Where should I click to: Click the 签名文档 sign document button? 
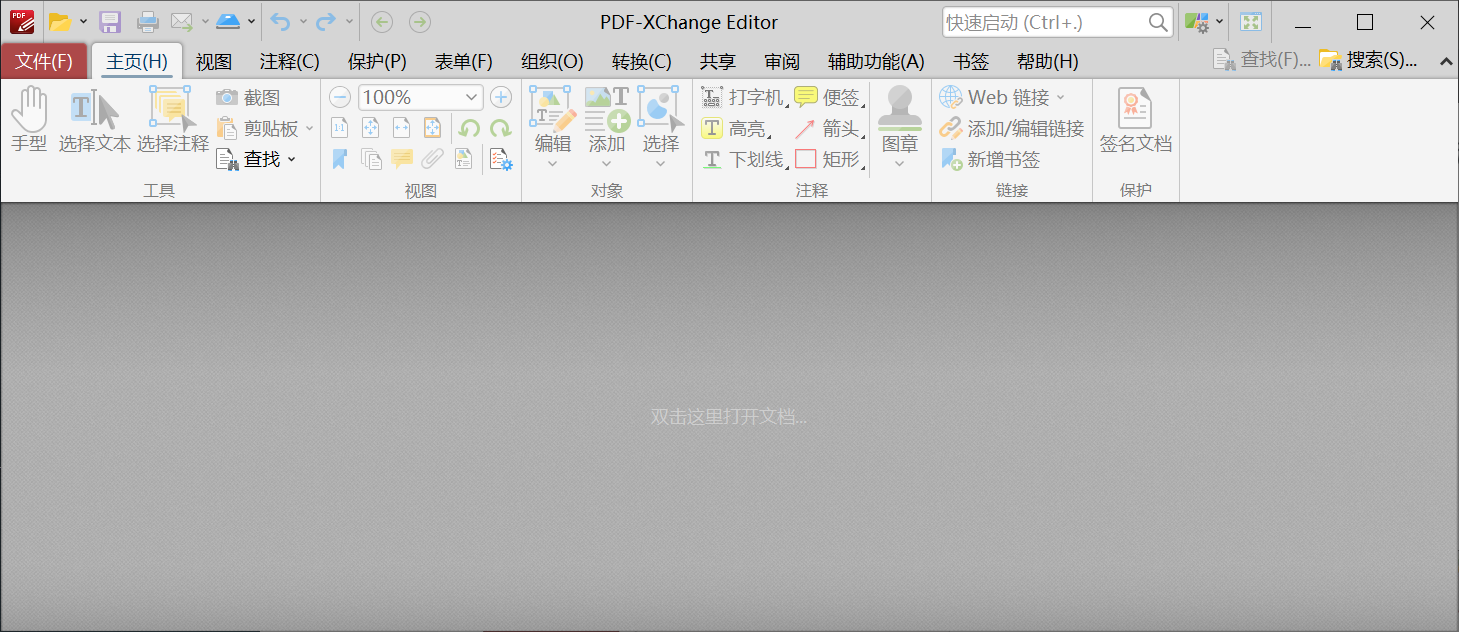pyautogui.click(x=1135, y=119)
